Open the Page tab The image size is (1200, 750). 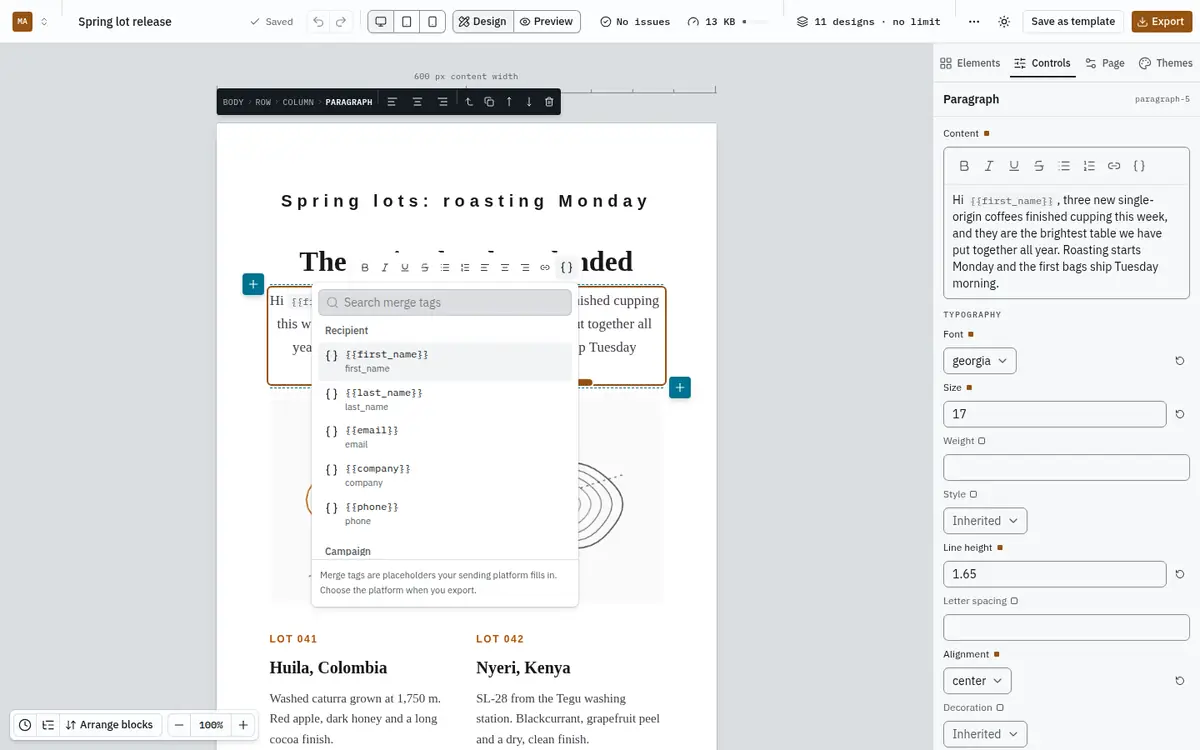pos(1105,63)
